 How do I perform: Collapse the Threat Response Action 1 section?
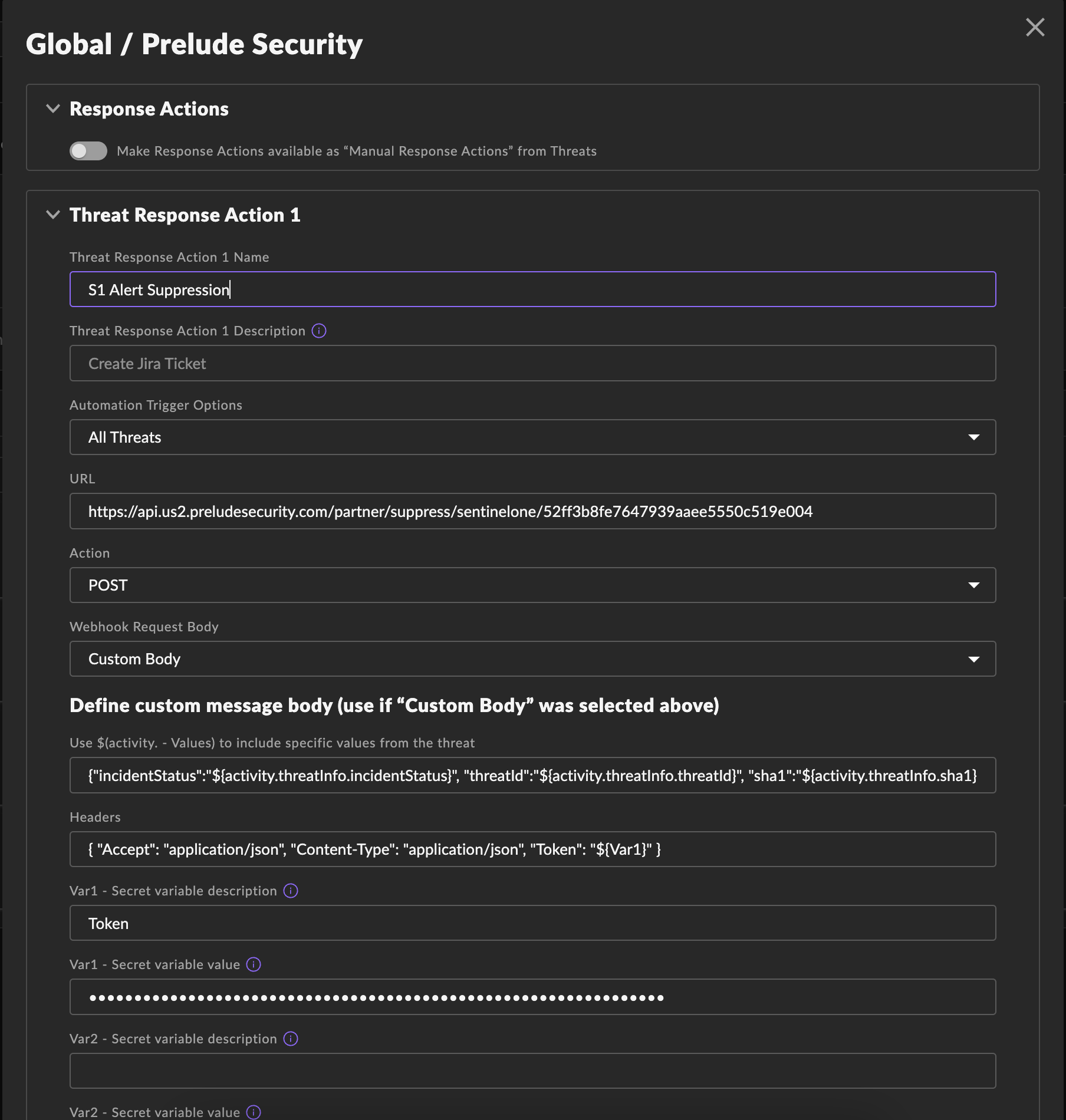53,215
